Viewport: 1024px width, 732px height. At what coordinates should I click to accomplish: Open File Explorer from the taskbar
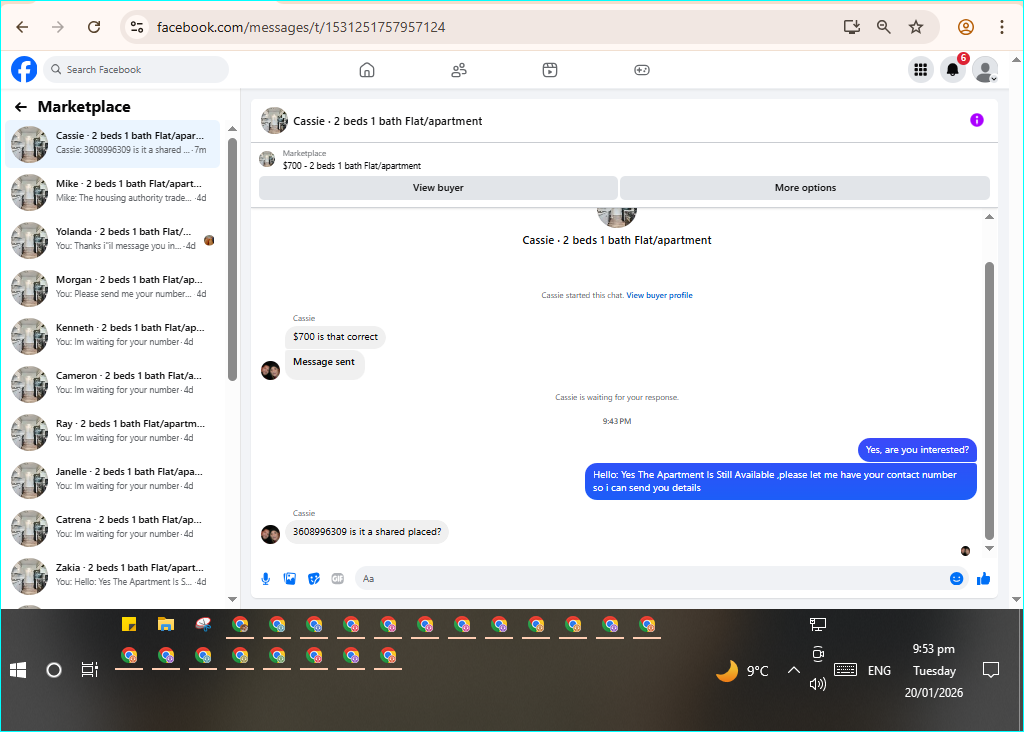[x=166, y=624]
